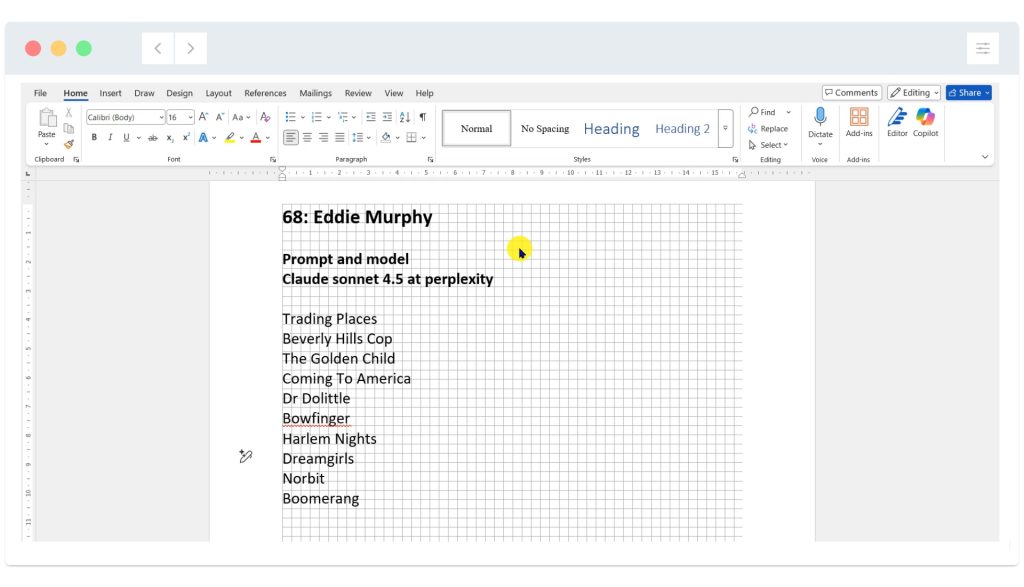Apply subscript formatting
This screenshot has height=587, width=1024.
tap(170, 138)
